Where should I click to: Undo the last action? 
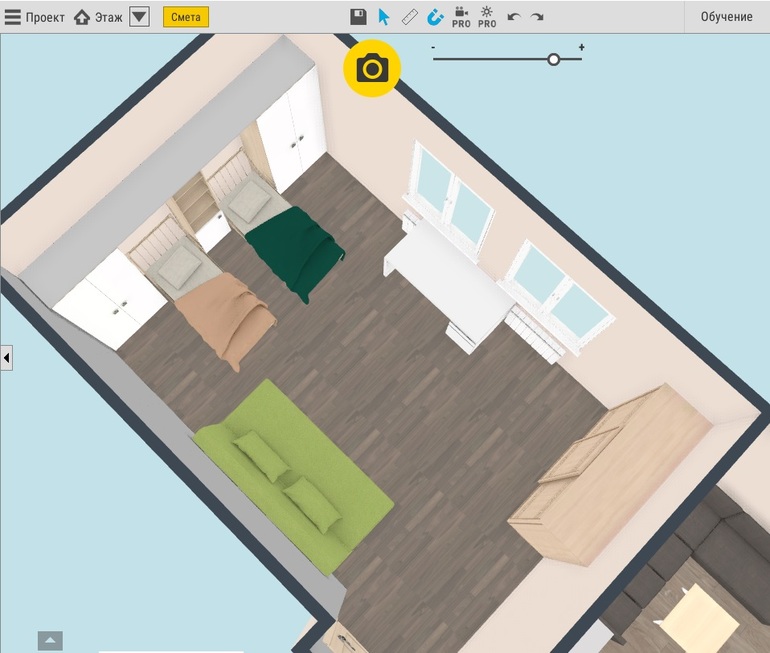(x=514, y=17)
